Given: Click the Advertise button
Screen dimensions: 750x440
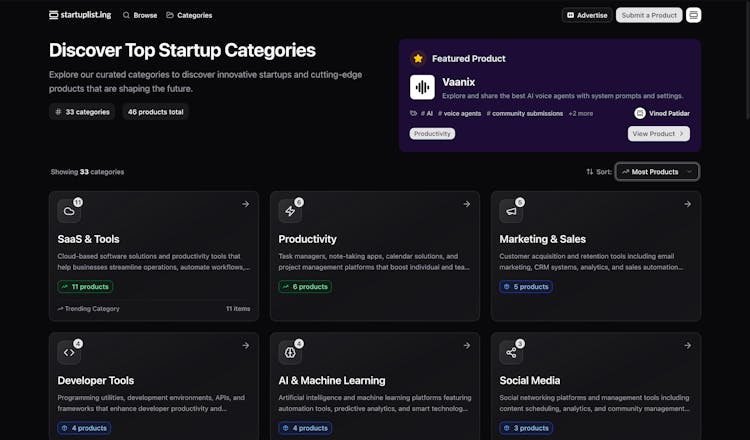Looking at the screenshot, I should point(587,15).
